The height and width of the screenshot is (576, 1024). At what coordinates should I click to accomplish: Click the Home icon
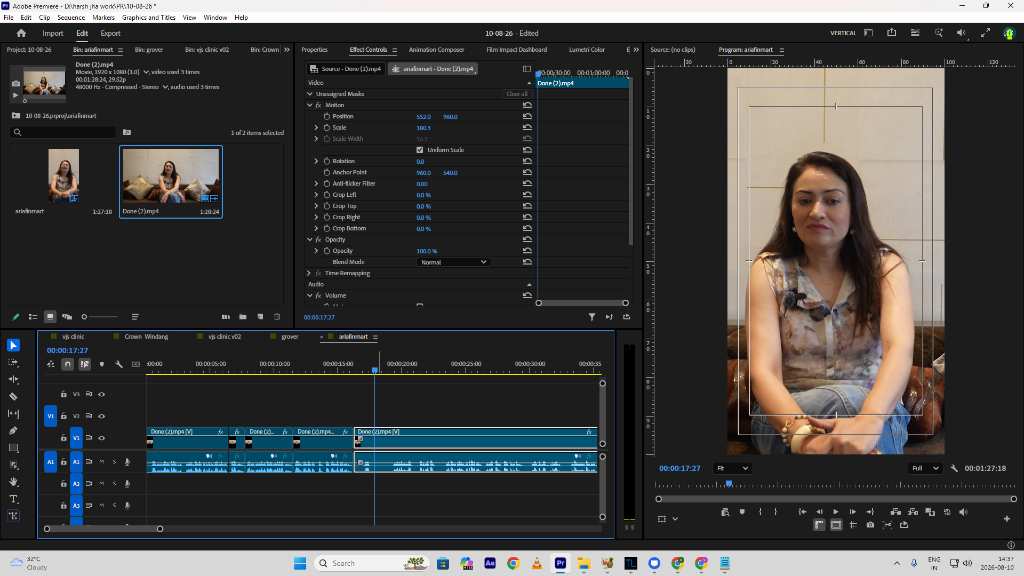(x=21, y=33)
